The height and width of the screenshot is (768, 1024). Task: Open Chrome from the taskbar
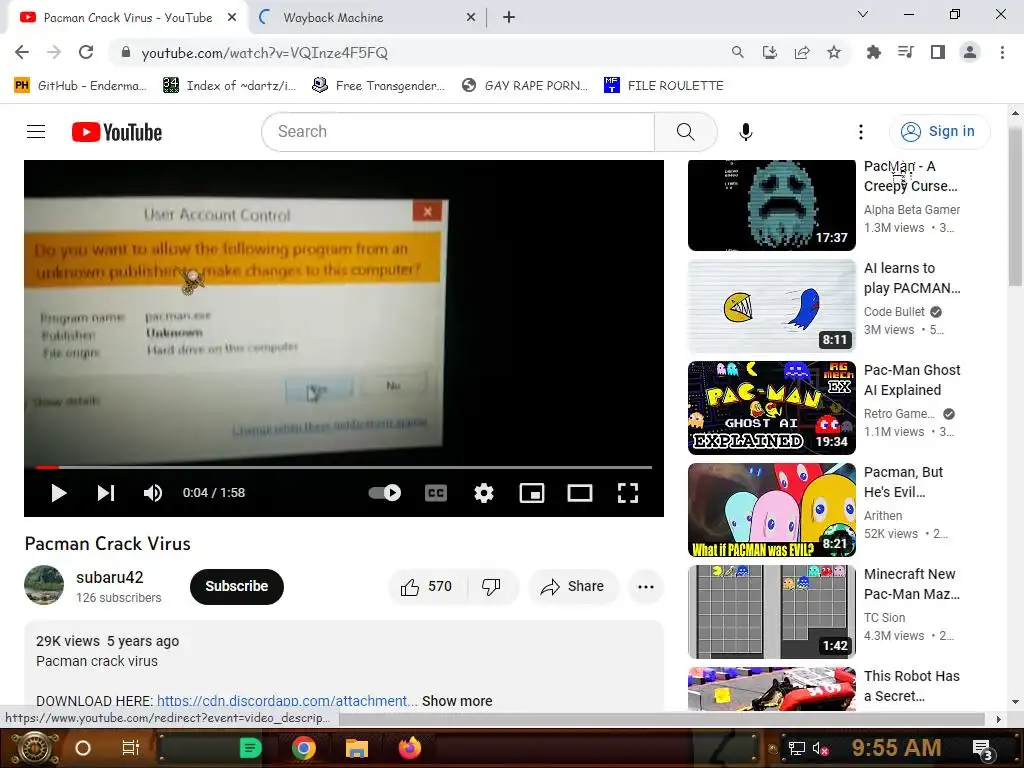coord(304,748)
